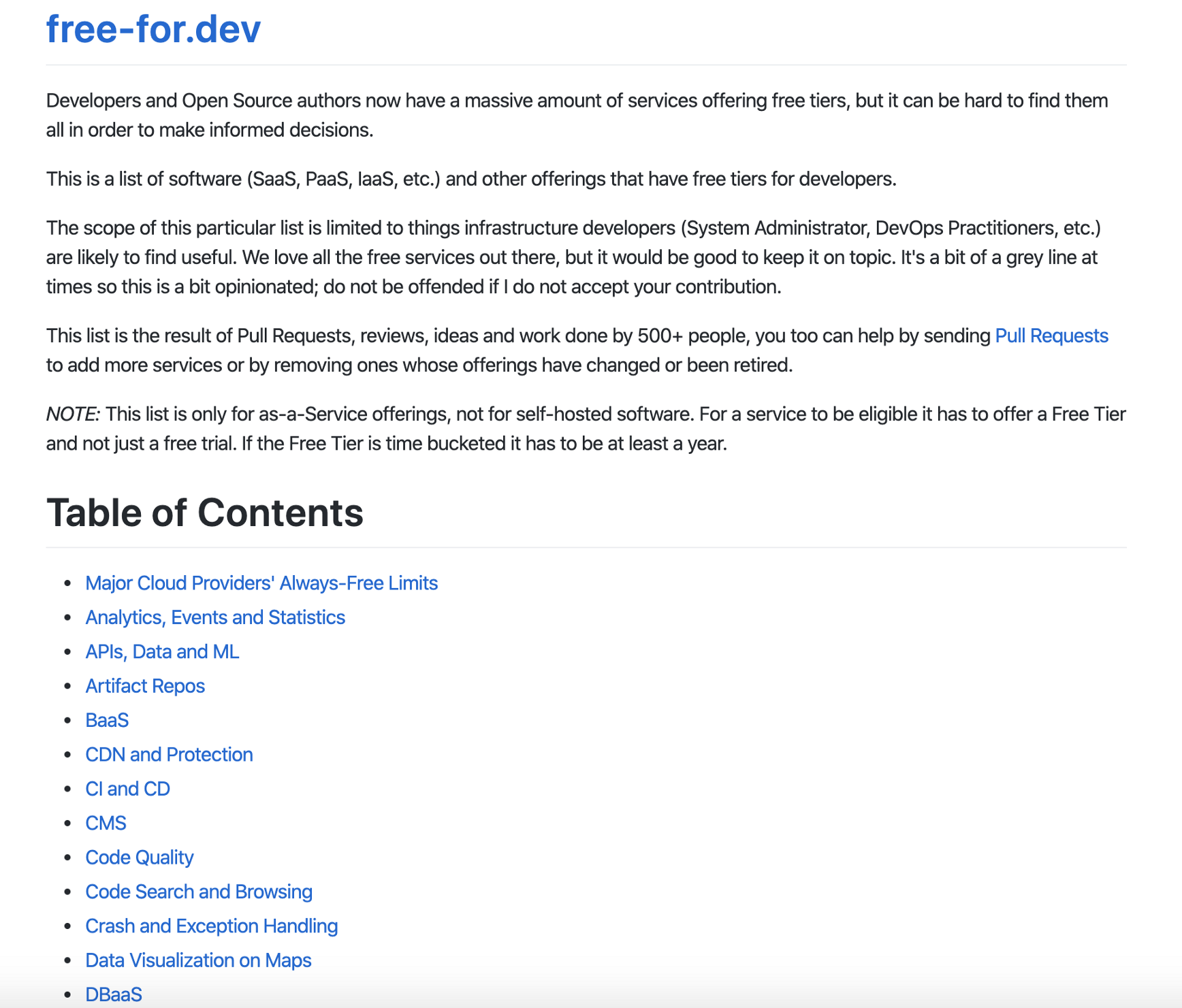Select Data Visualization on Maps link

click(x=198, y=960)
